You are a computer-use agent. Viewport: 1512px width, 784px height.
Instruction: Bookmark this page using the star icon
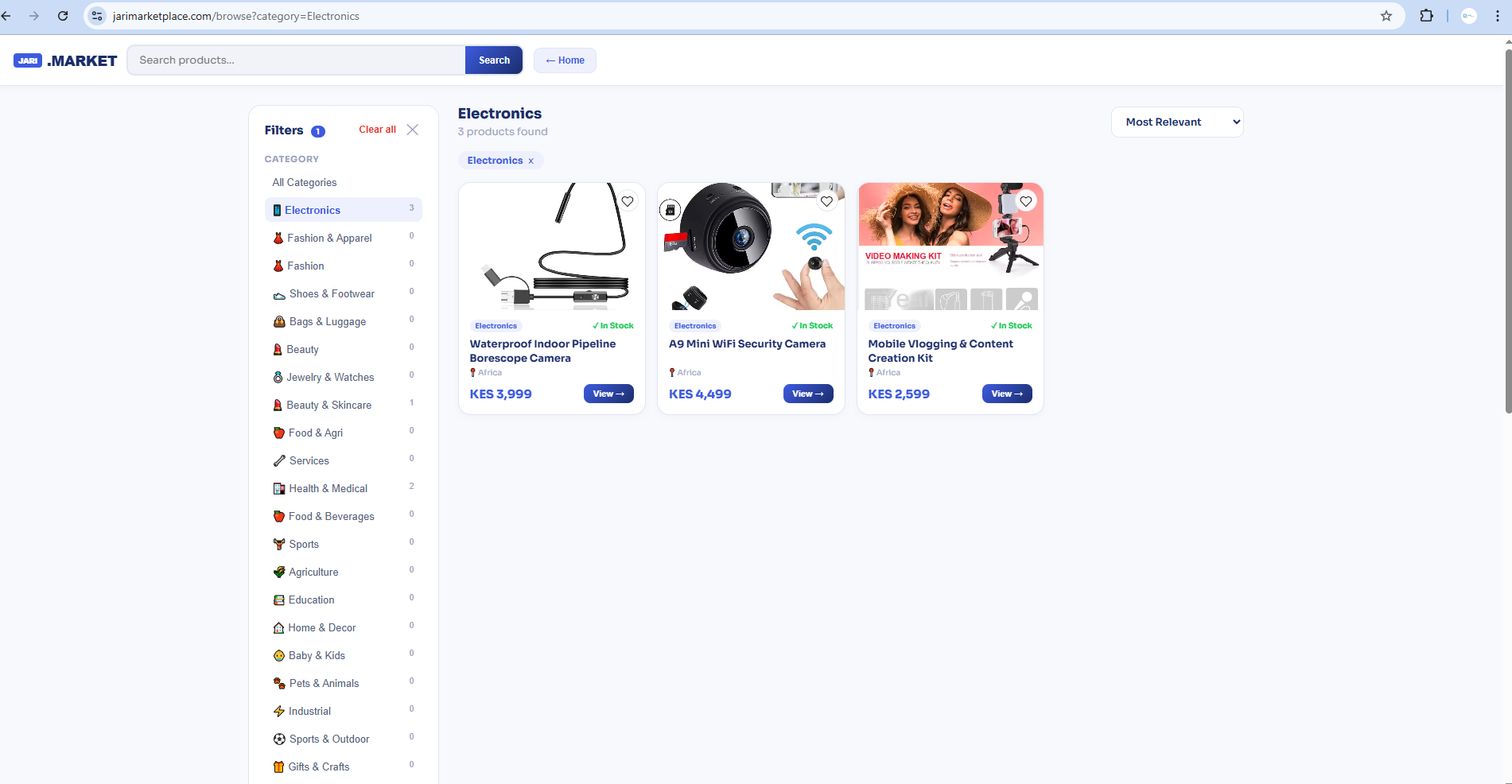pyautogui.click(x=1386, y=15)
